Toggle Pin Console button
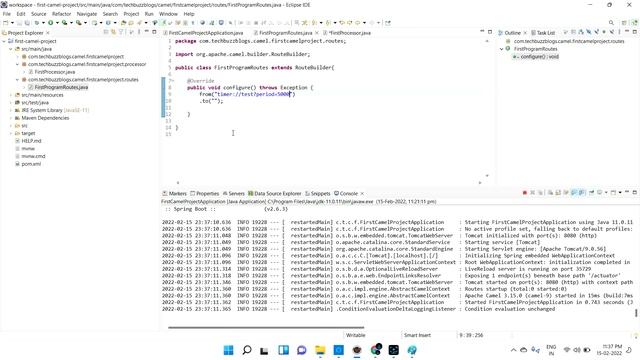This screenshot has height=360, width=640. pos(591,193)
